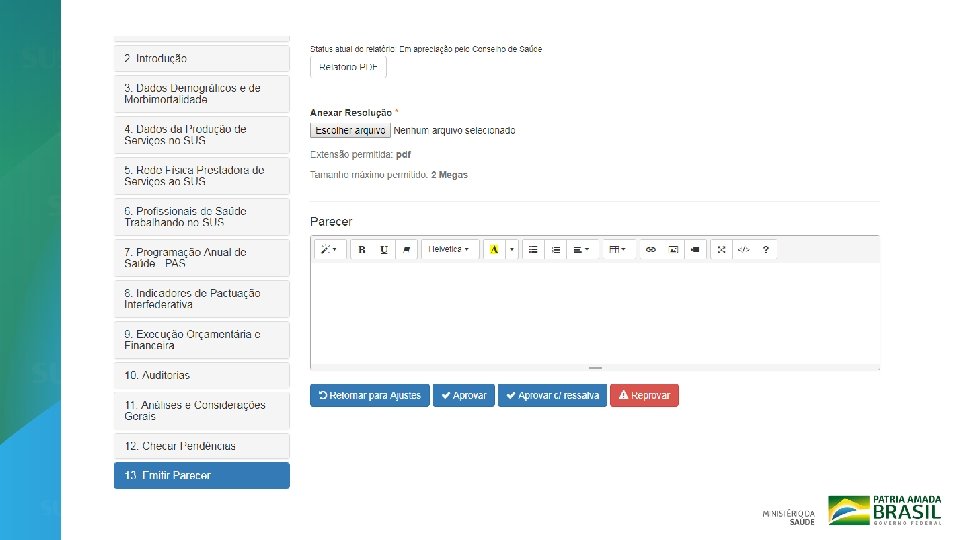Click Retornar para Ajustes button
Screen dimensions: 960x540
click(370, 396)
